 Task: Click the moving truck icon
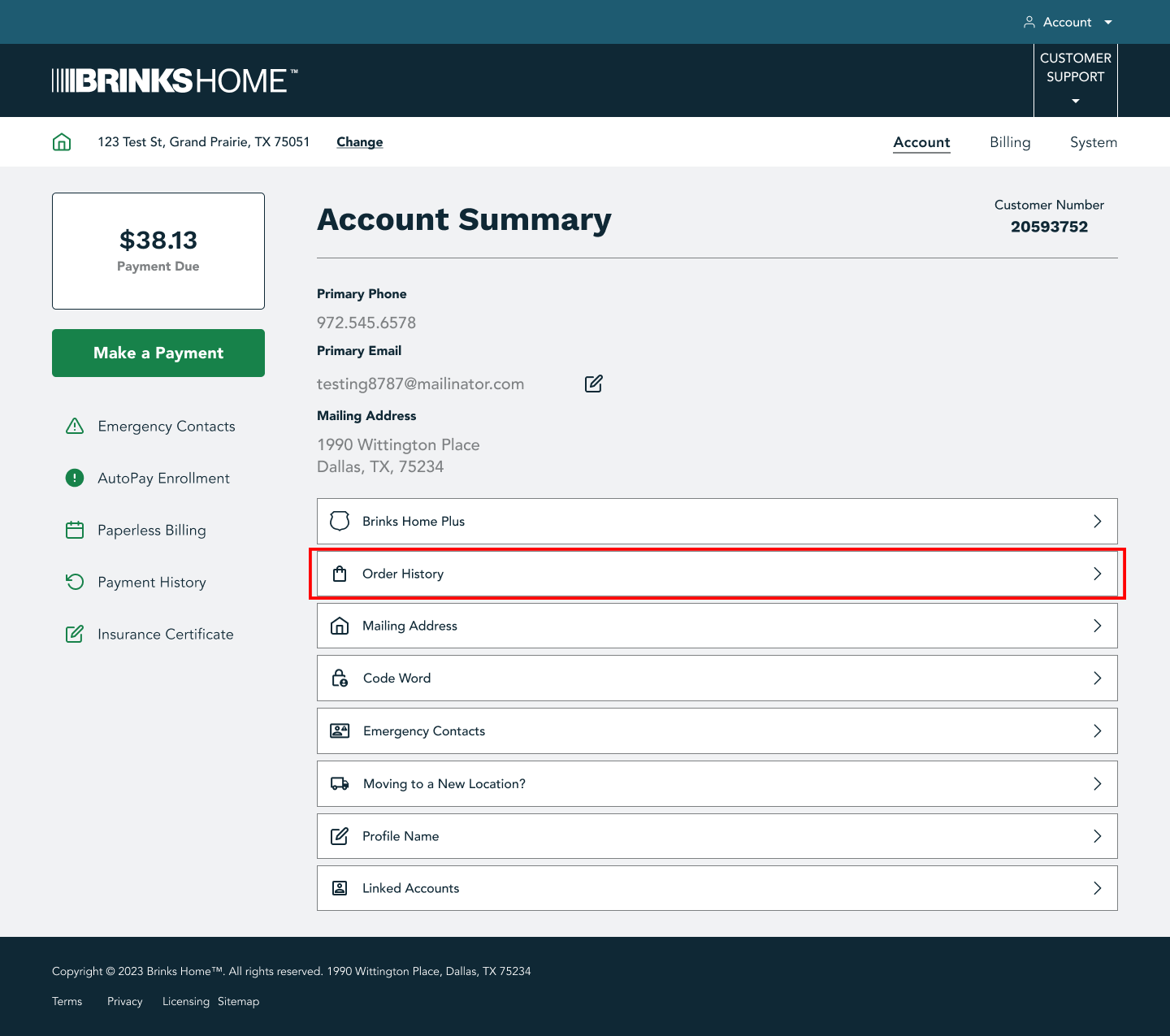pos(340,783)
